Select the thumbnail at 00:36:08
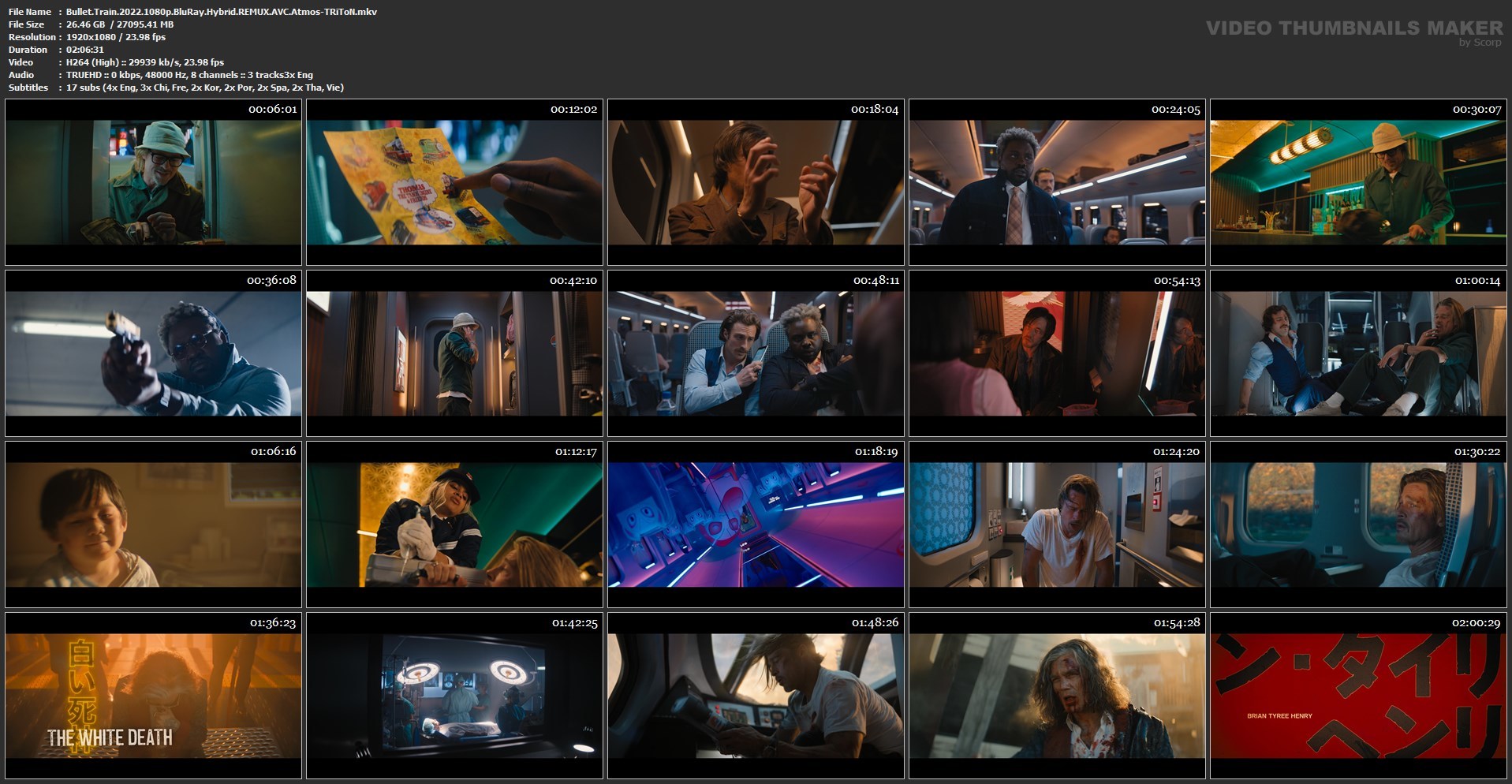 click(153, 353)
